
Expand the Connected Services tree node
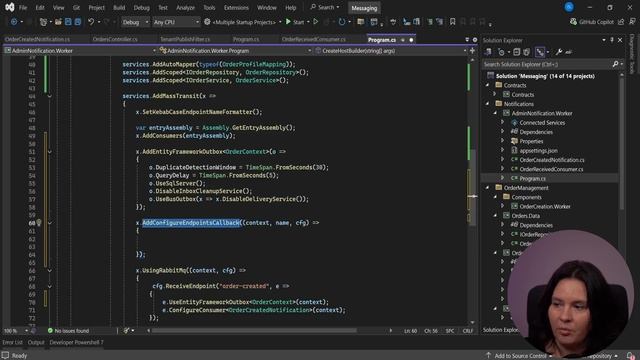[502, 122]
